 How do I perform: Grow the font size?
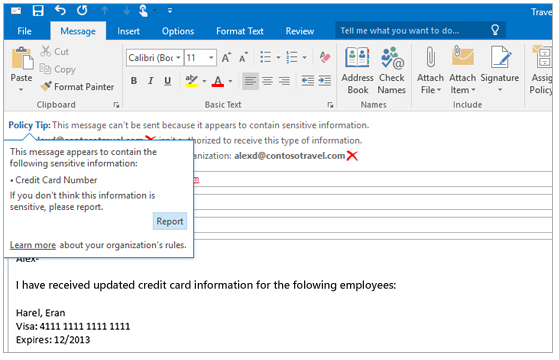click(226, 58)
